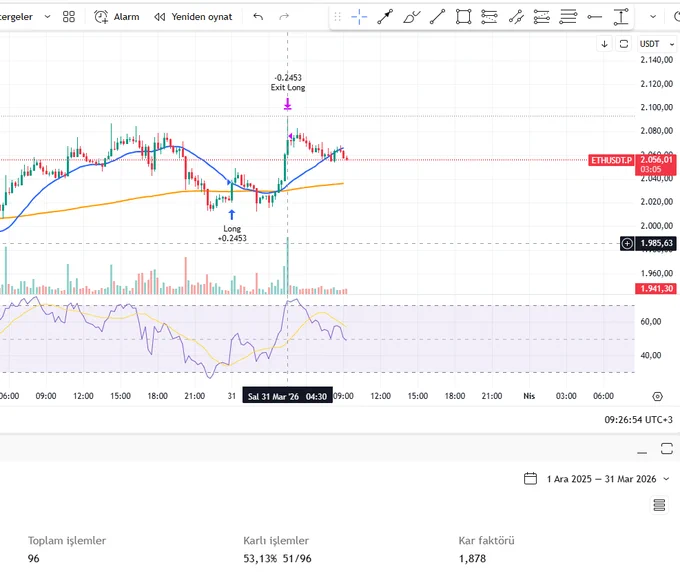This screenshot has height=576, width=680.
Task: Select the trend line tool
Action: click(437, 17)
